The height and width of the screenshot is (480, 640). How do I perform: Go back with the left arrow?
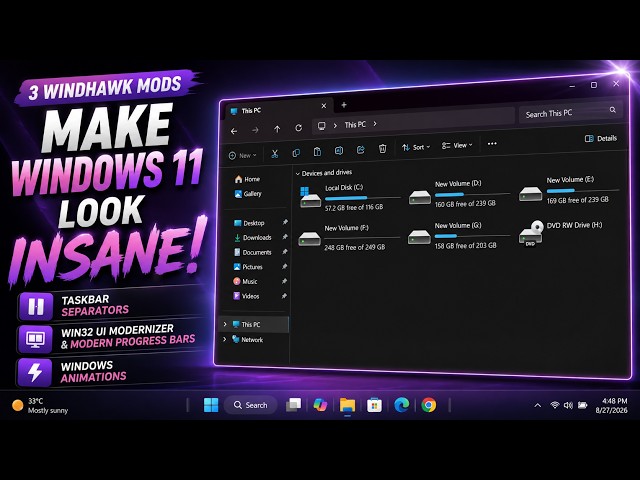234,131
